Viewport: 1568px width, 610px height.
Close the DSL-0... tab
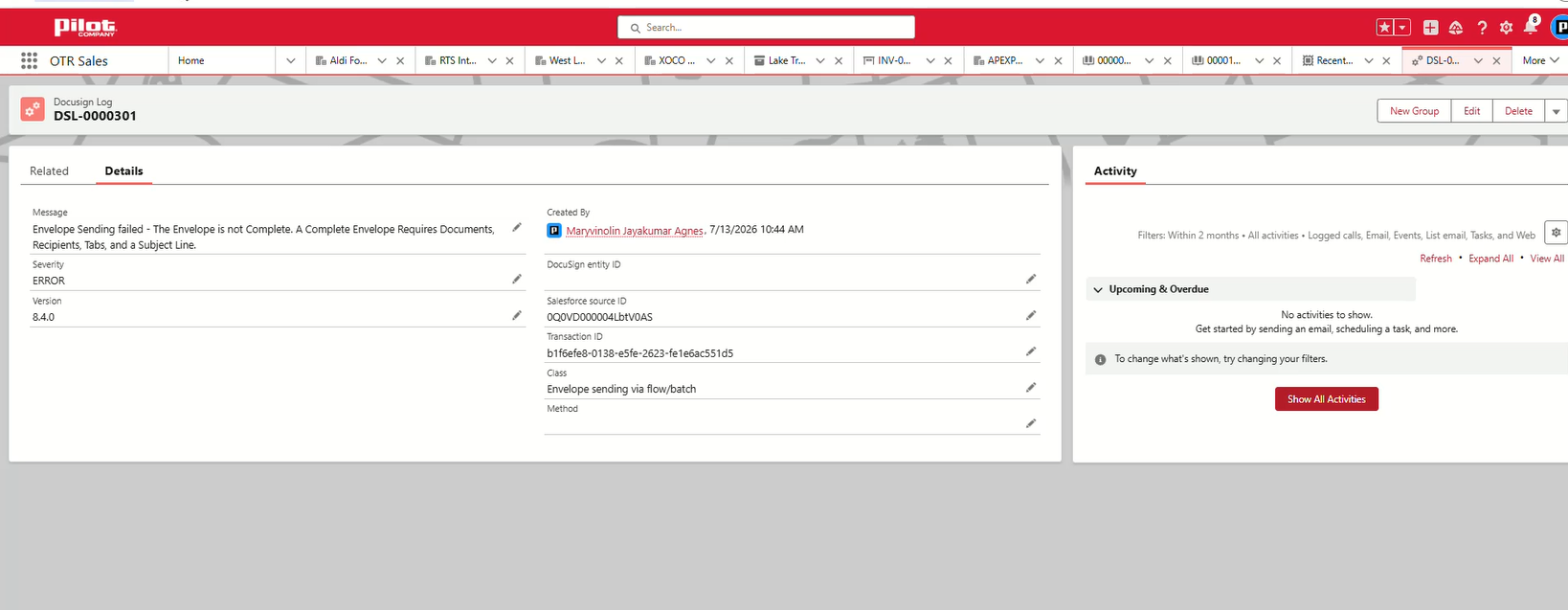(1496, 60)
